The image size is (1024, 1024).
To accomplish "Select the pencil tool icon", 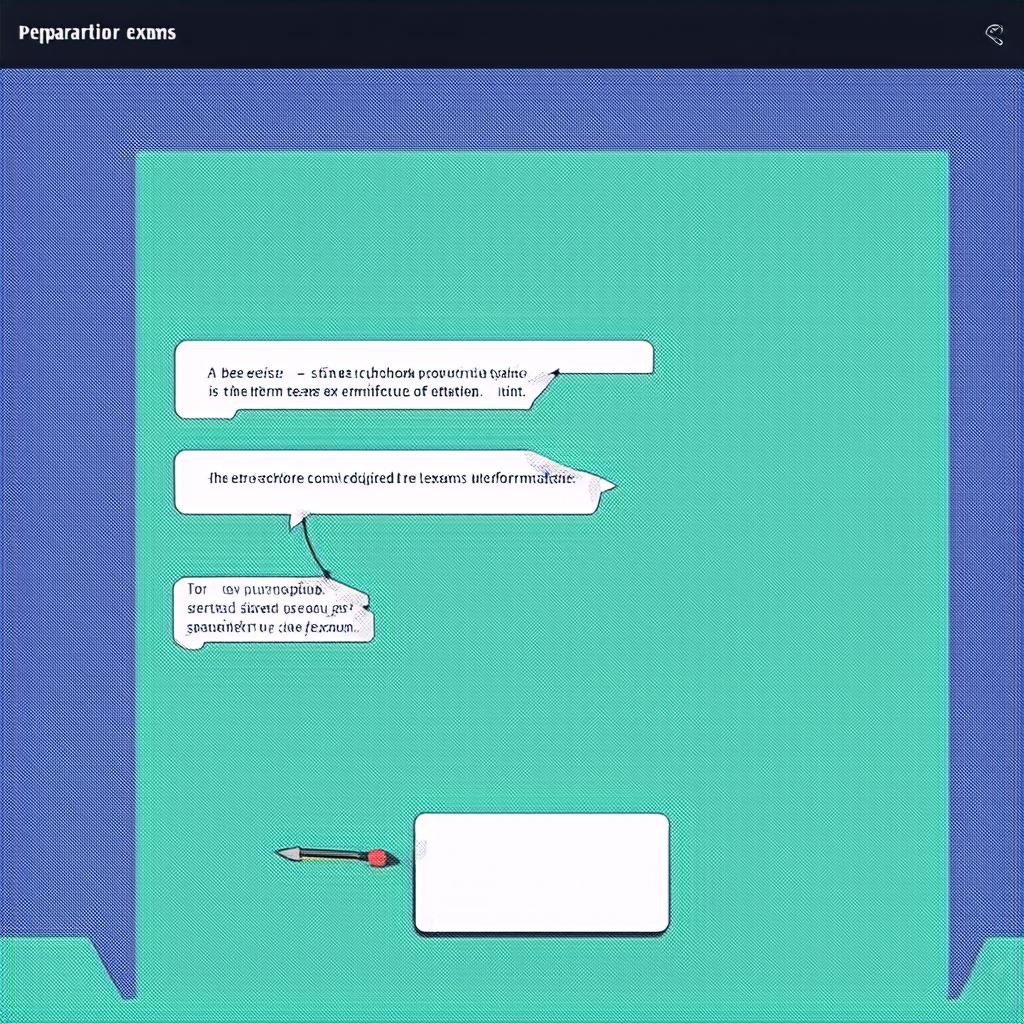I will point(335,855).
